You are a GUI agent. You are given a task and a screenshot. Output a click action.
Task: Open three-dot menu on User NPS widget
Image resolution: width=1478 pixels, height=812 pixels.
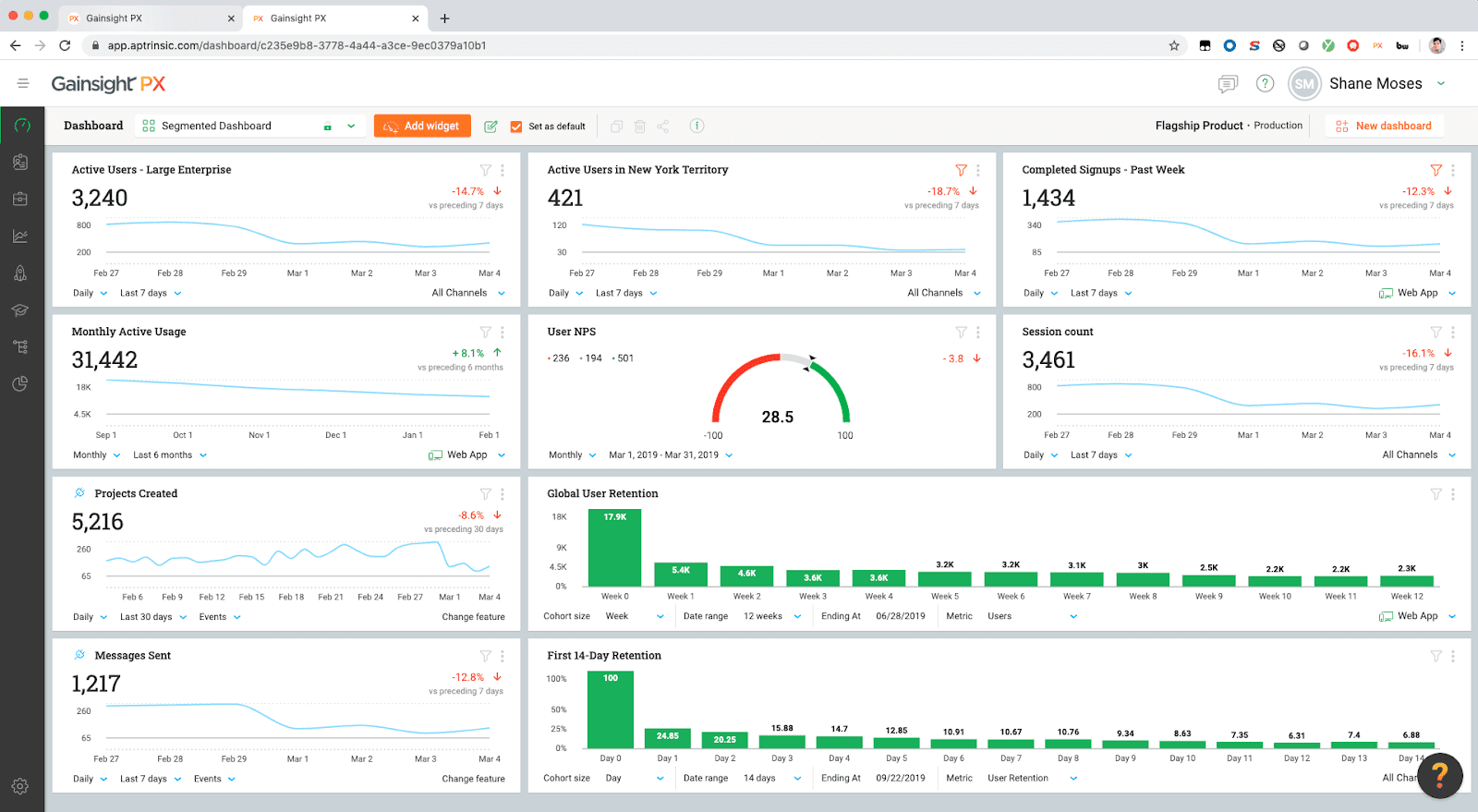(x=977, y=333)
